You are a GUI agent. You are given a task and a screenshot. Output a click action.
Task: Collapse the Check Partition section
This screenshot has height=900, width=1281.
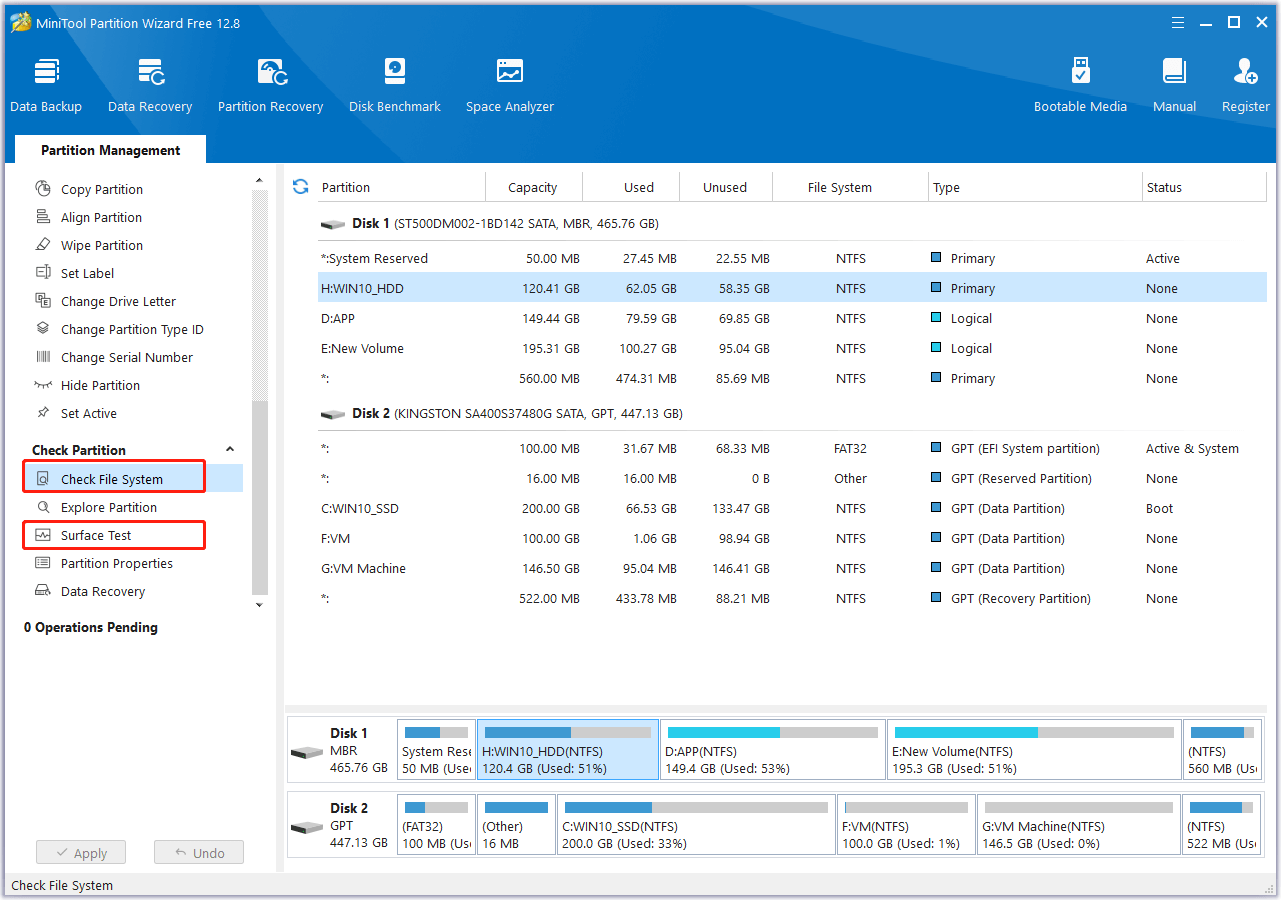(229, 450)
